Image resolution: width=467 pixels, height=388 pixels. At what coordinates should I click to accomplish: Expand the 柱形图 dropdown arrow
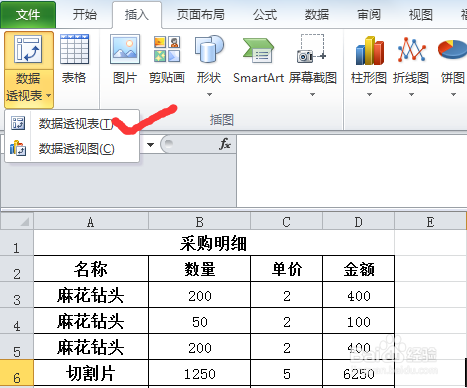click(x=369, y=95)
